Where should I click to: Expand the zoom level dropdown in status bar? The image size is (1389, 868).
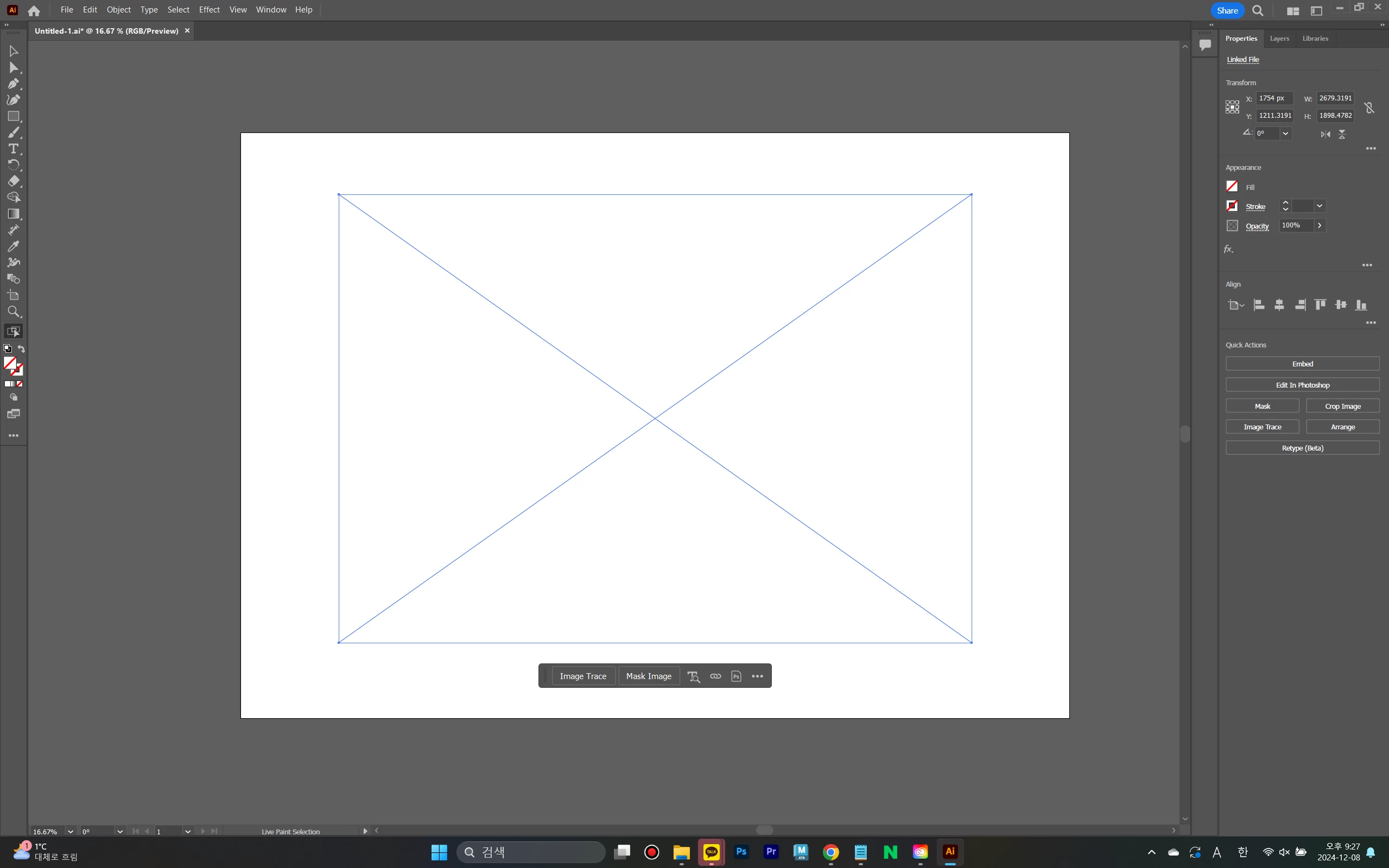[x=71, y=831]
